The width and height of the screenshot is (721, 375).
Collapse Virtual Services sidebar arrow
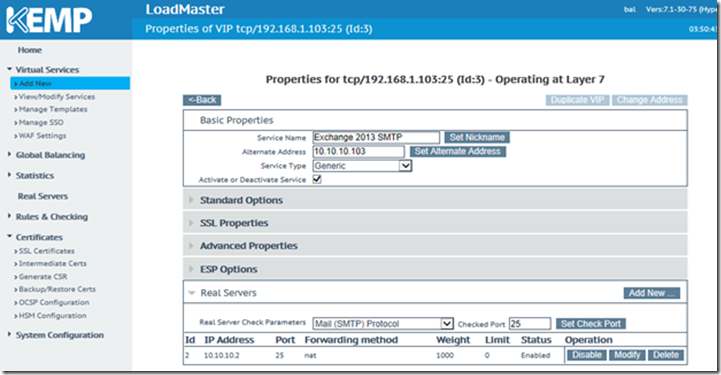coord(9,69)
